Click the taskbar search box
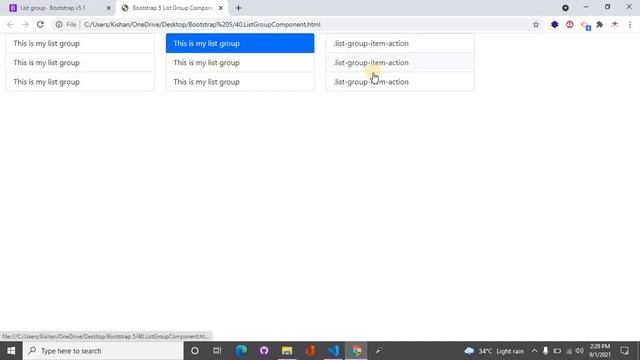640x360 pixels. [103, 351]
